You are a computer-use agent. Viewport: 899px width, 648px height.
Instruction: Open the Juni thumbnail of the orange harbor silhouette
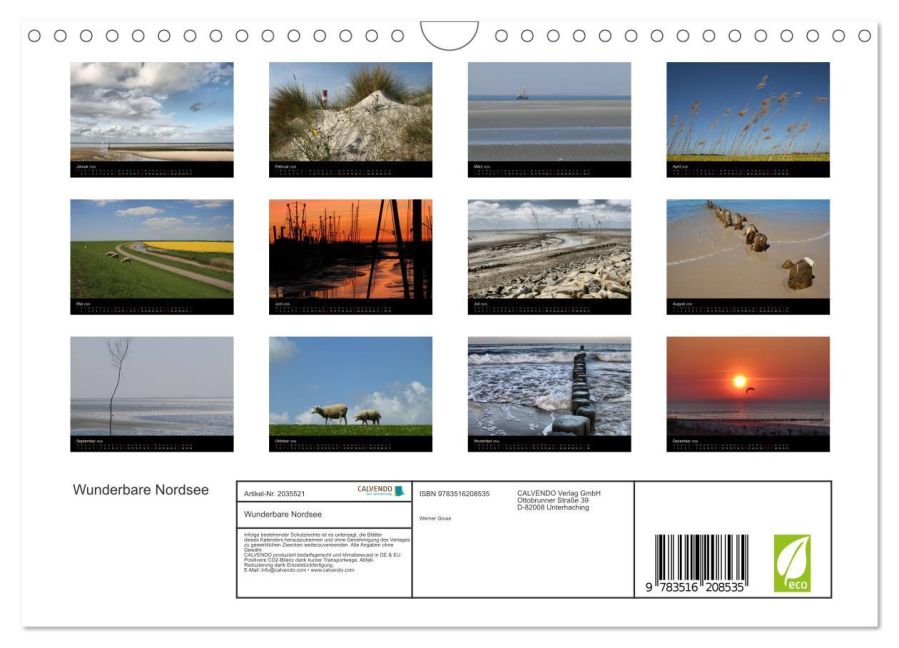[350, 257]
